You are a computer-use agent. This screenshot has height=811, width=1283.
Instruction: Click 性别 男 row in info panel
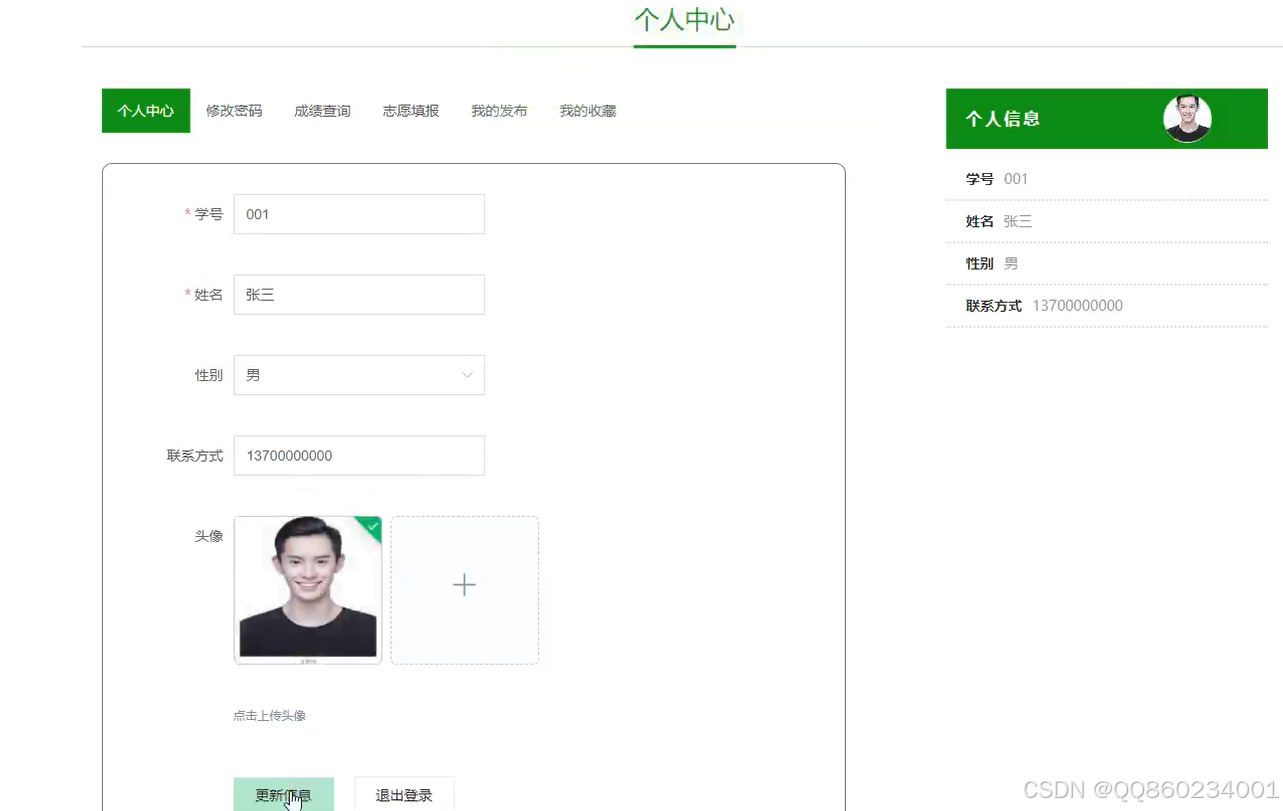click(1107, 263)
